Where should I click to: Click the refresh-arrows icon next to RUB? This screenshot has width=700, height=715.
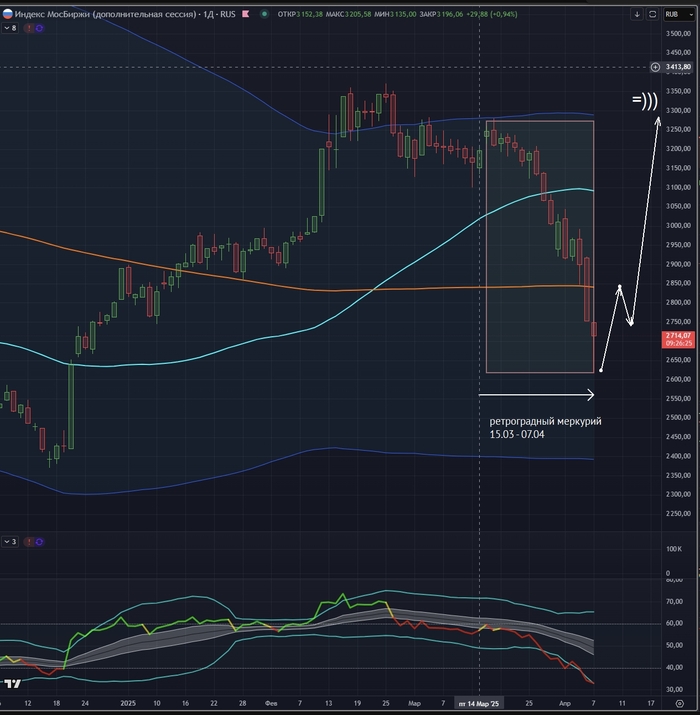651,15
